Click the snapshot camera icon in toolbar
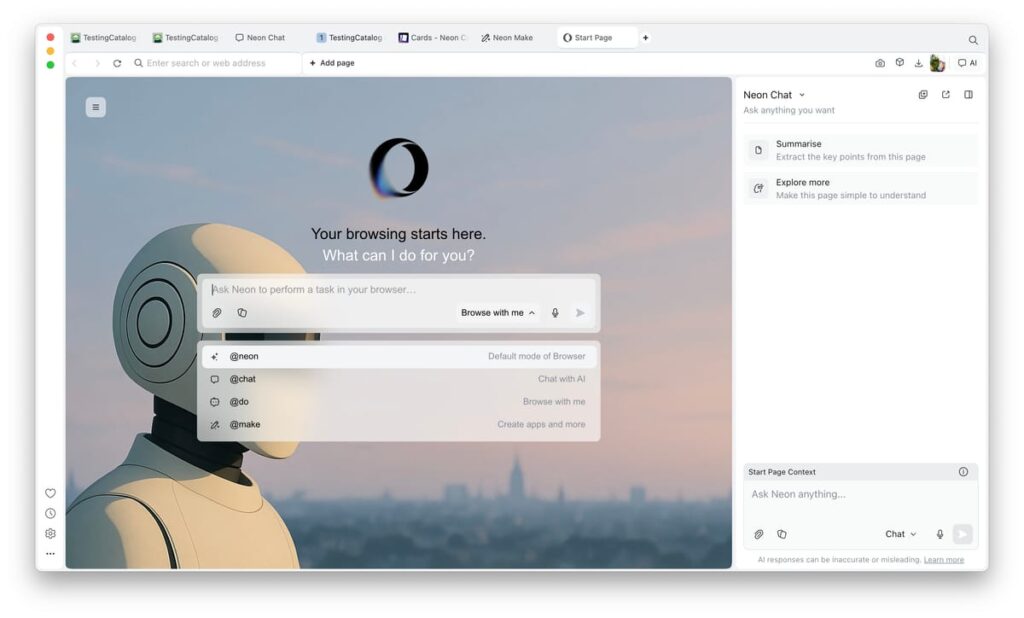 tap(880, 63)
